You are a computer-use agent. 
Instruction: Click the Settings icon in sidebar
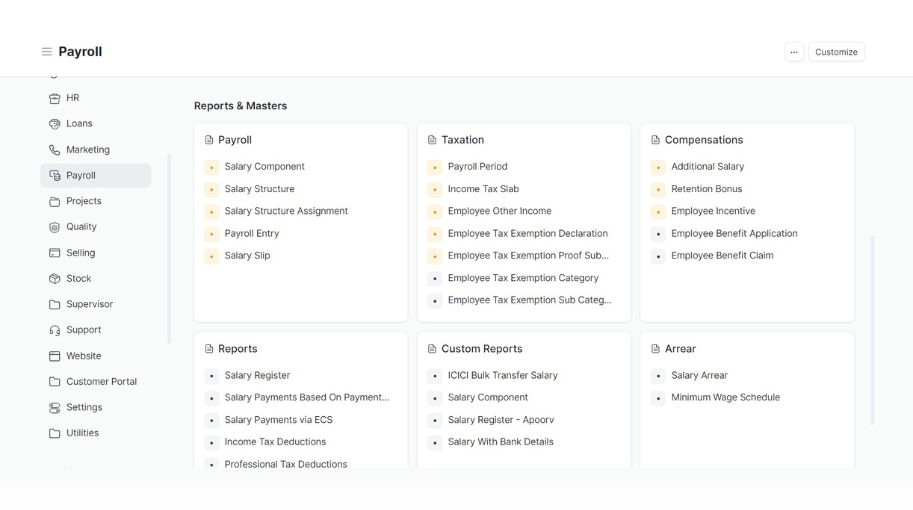(55, 408)
